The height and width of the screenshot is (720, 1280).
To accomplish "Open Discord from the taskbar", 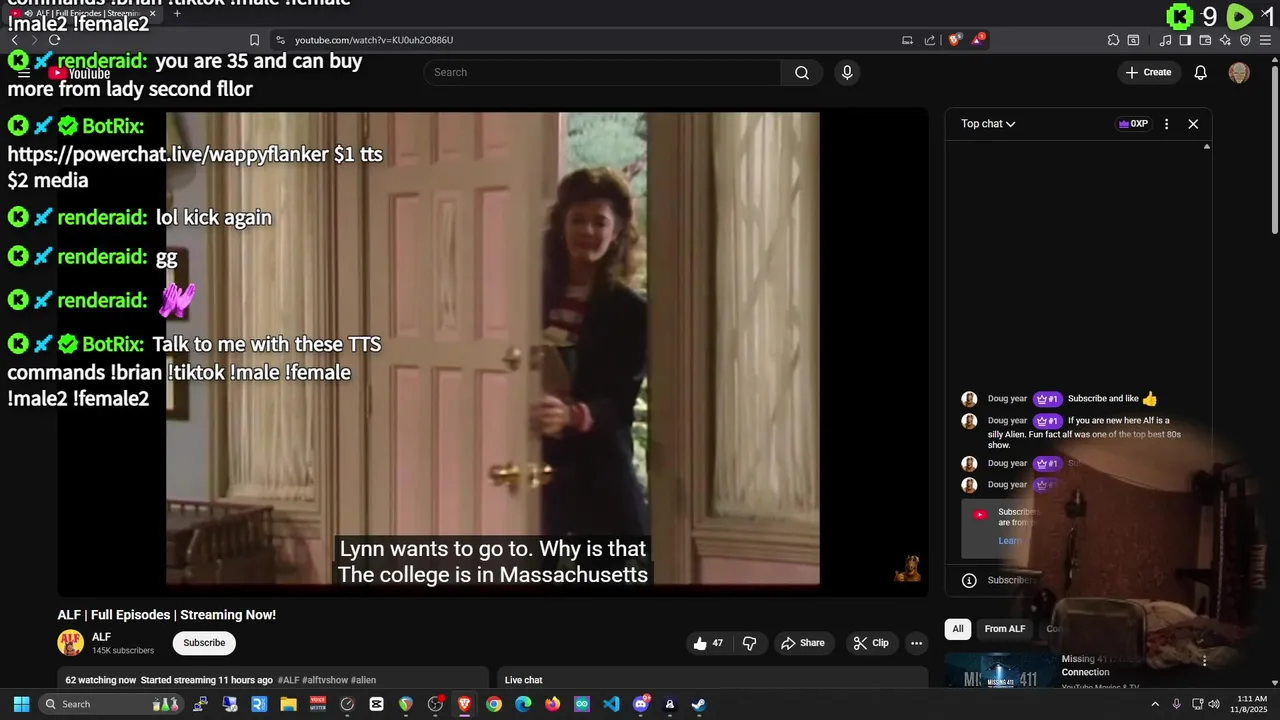I will (641, 704).
